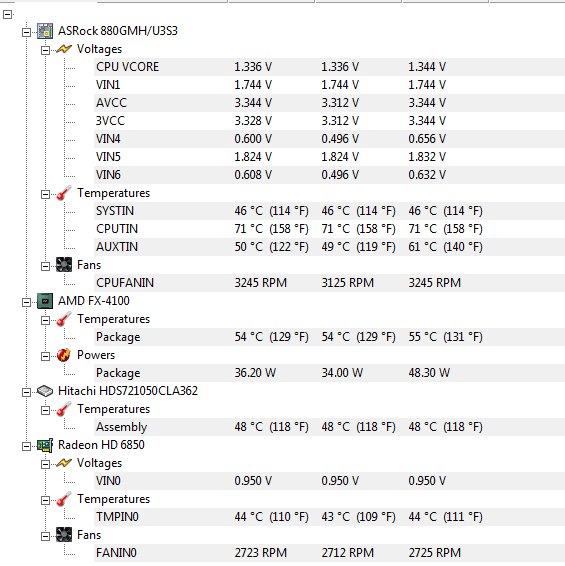Collapse the ASRock Fans group
The image size is (565, 566).
click(x=45, y=266)
